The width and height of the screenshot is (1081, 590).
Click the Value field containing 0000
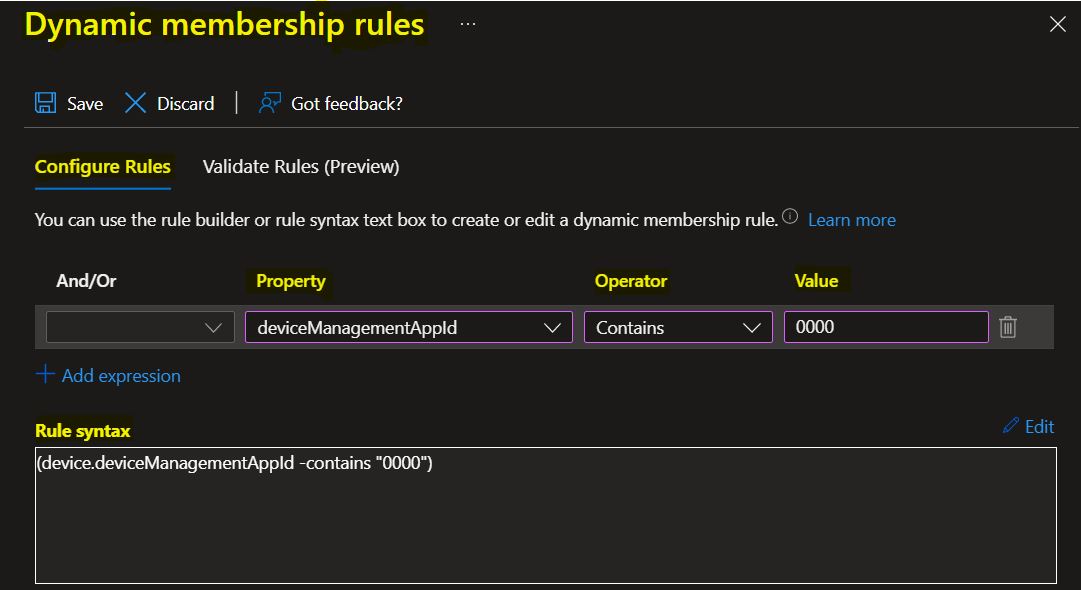[x=885, y=327]
